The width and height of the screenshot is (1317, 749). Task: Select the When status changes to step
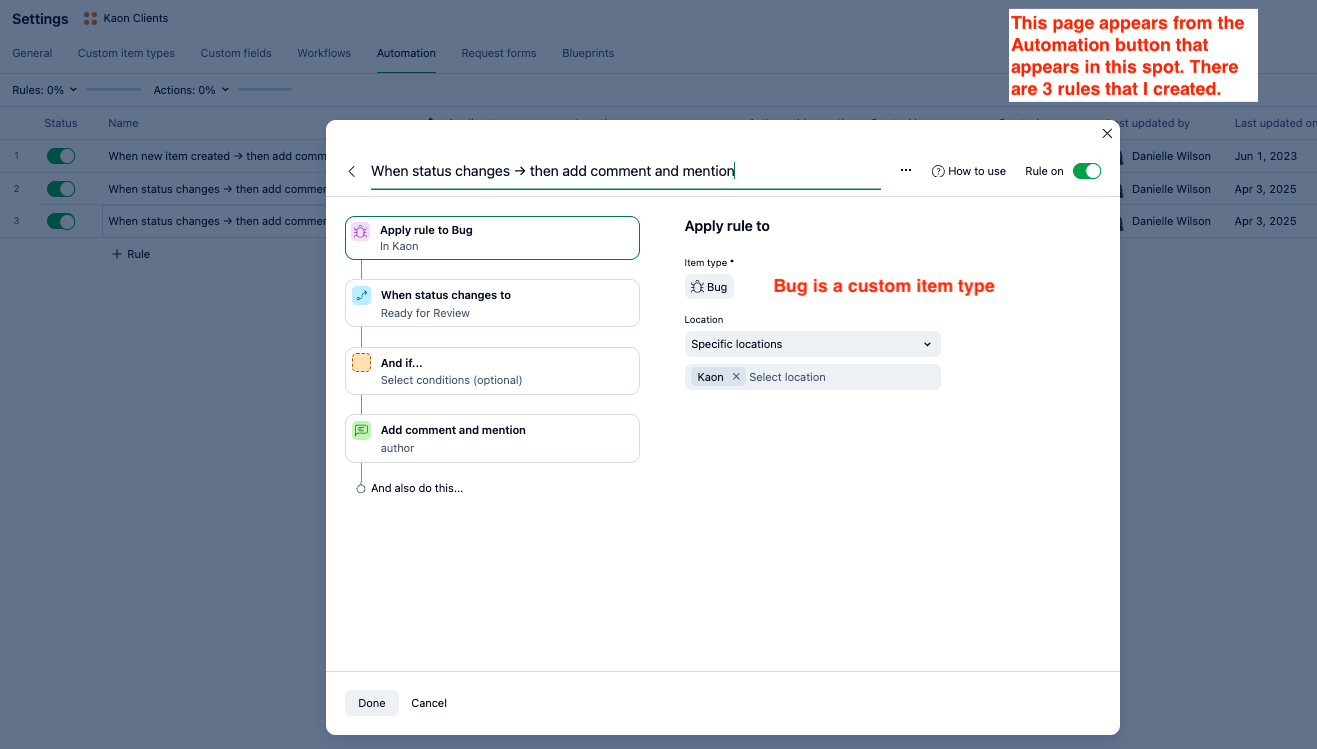click(x=492, y=303)
